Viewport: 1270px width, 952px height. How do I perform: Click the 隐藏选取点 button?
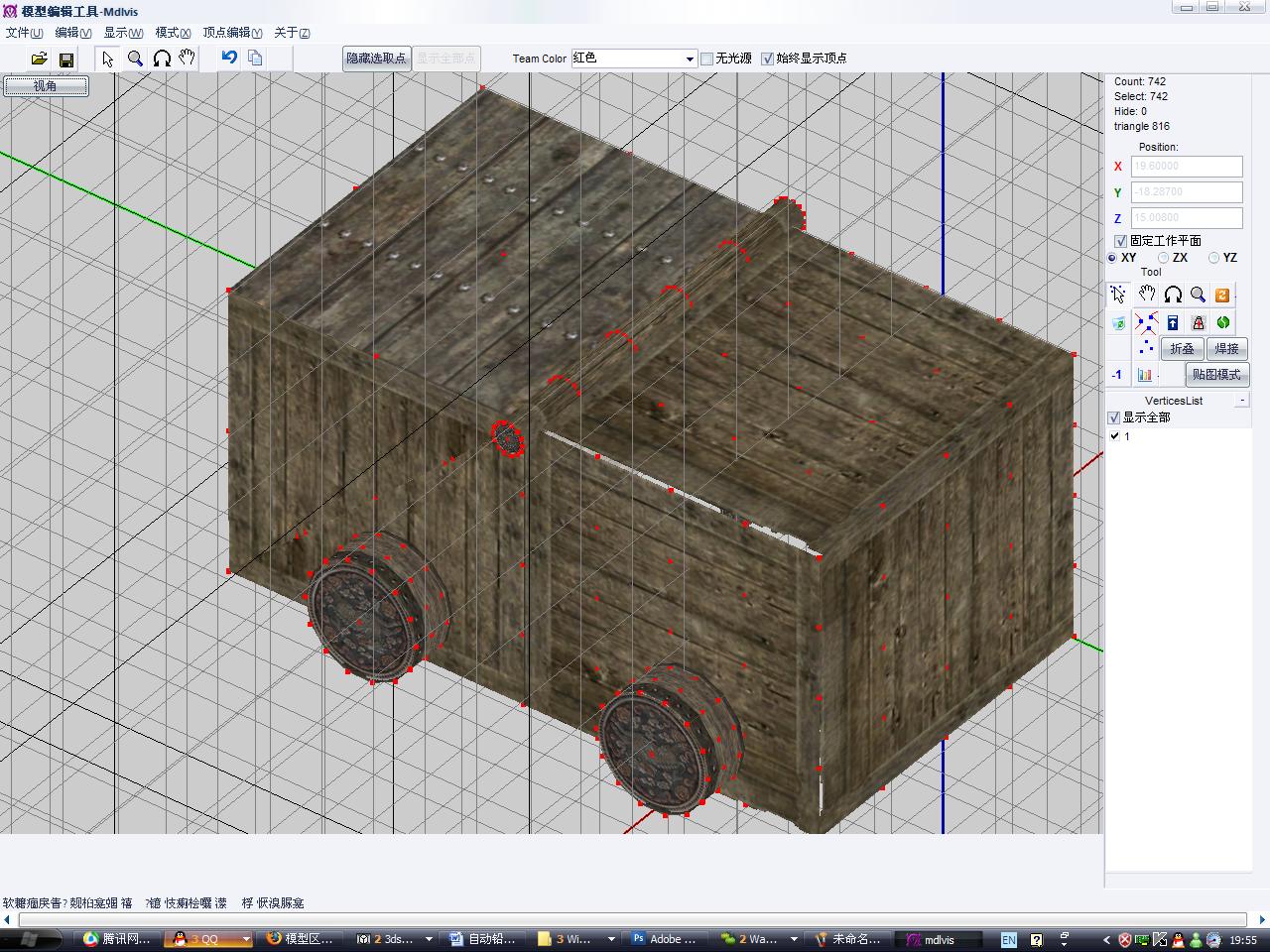click(x=376, y=59)
